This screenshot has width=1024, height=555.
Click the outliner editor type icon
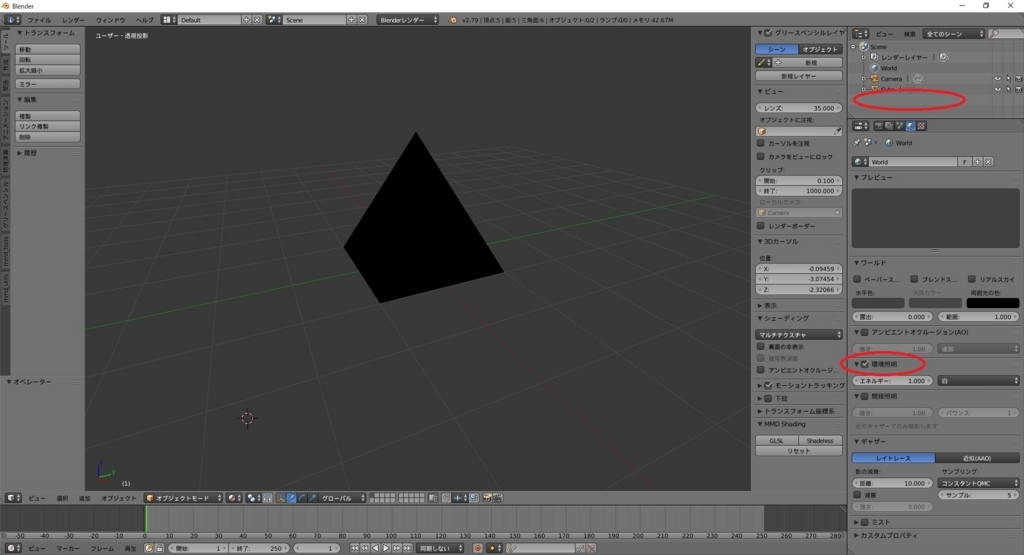coord(861,34)
